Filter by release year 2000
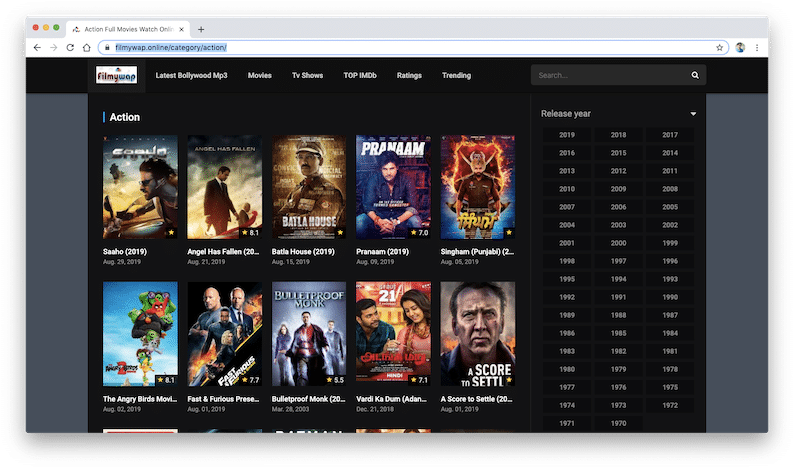 [619, 243]
